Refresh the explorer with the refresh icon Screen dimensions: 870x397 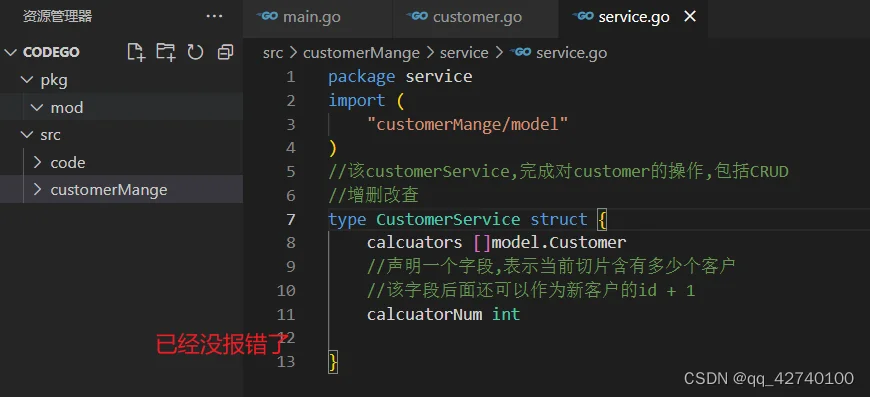click(195, 52)
